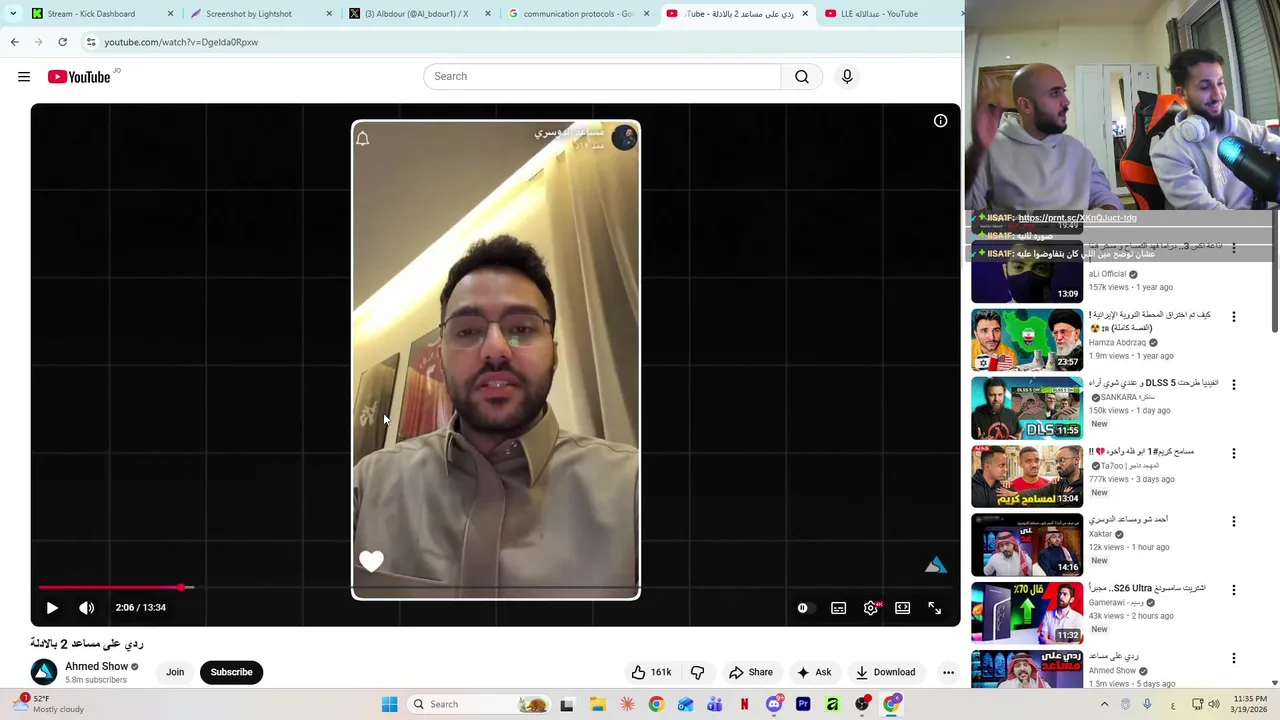
Task: Open options for Ta7oo video
Action: 1233,453
